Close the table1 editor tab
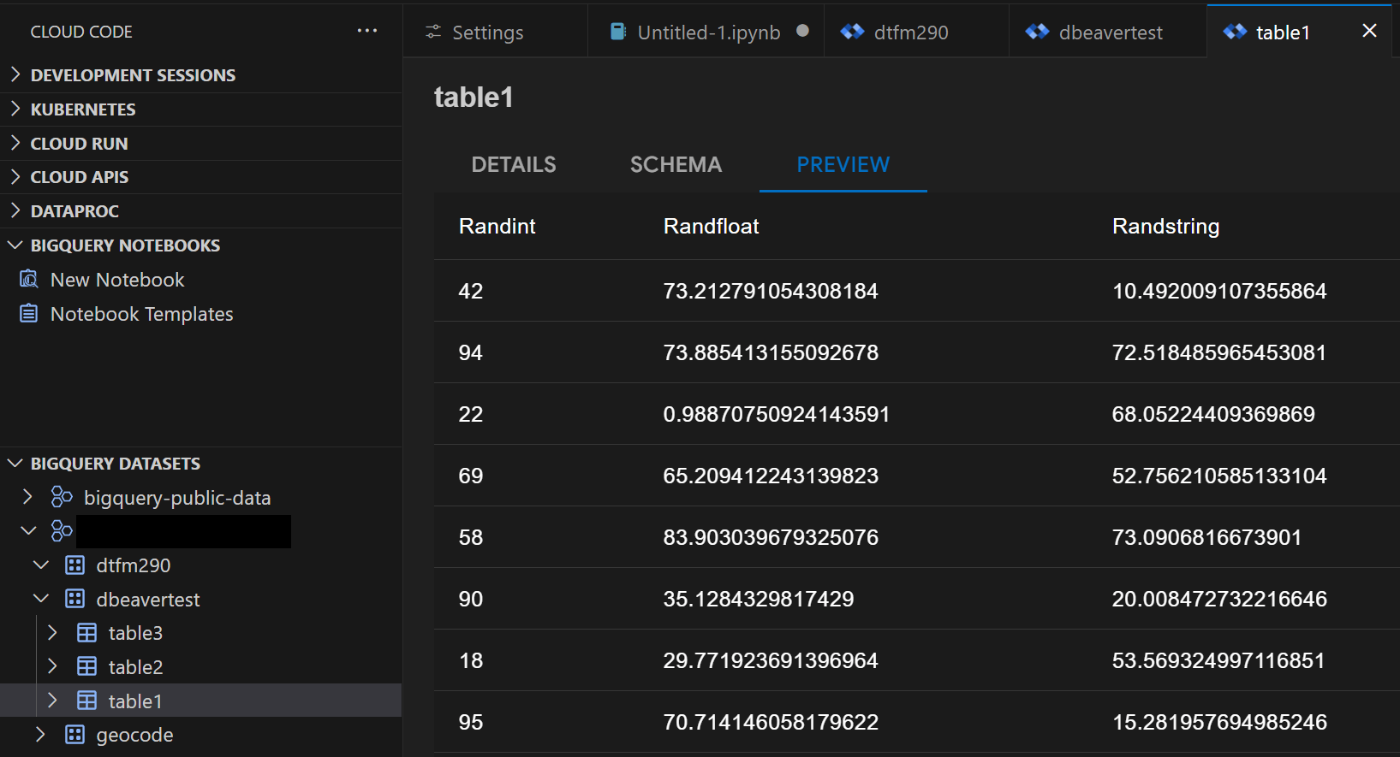This screenshot has height=757, width=1400. 1369,31
